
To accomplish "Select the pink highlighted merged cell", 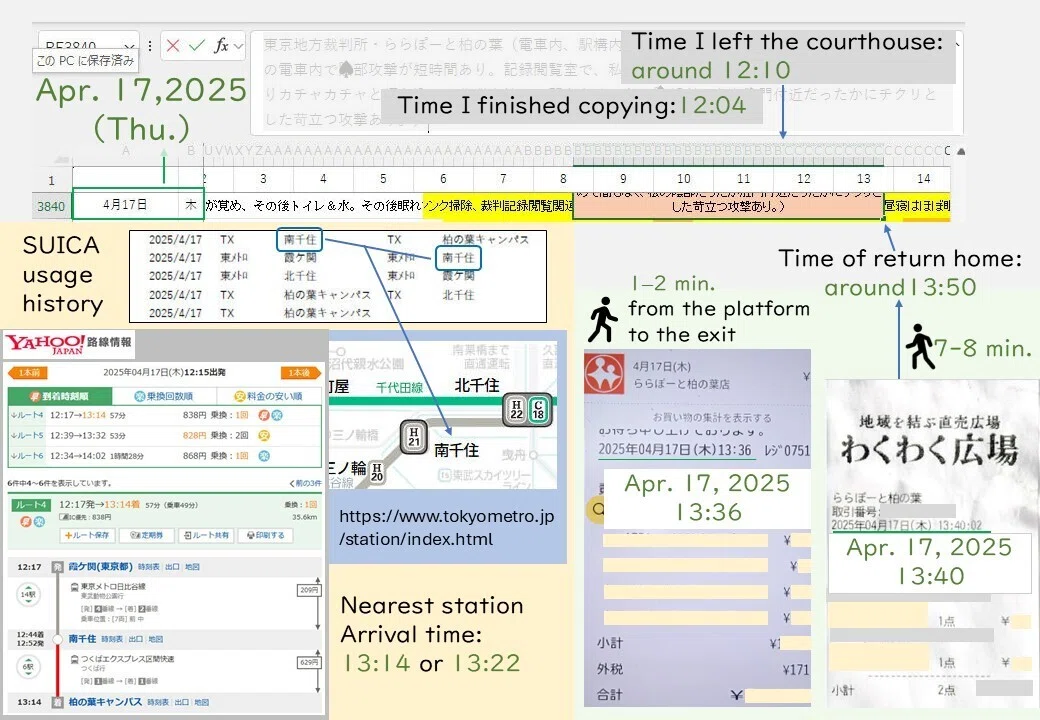I will tap(728, 205).
